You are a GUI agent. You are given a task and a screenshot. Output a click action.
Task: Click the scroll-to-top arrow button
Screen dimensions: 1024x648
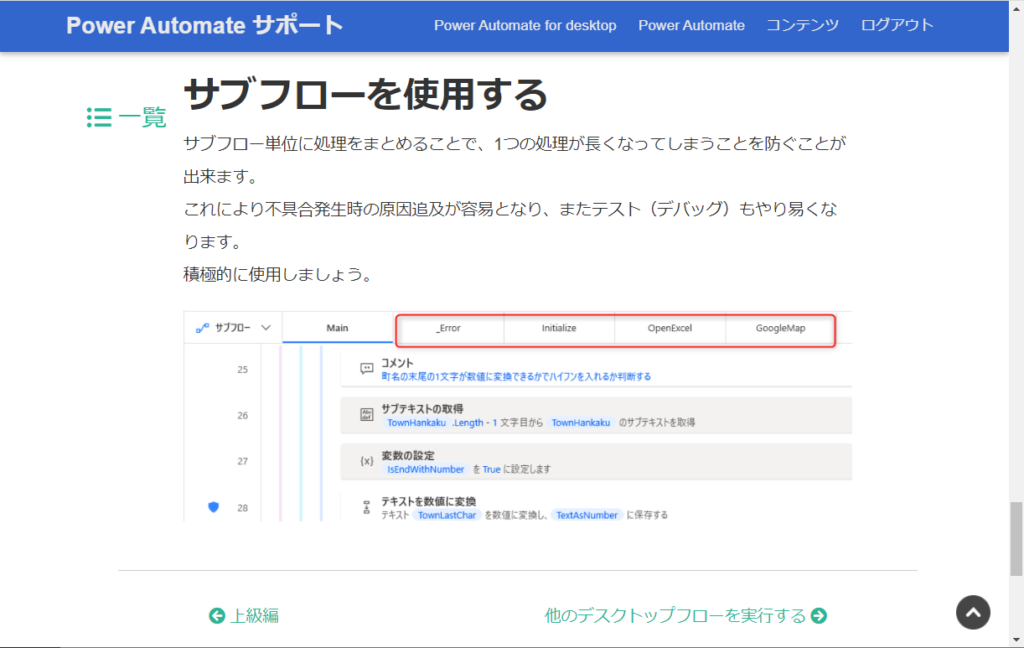point(972,613)
